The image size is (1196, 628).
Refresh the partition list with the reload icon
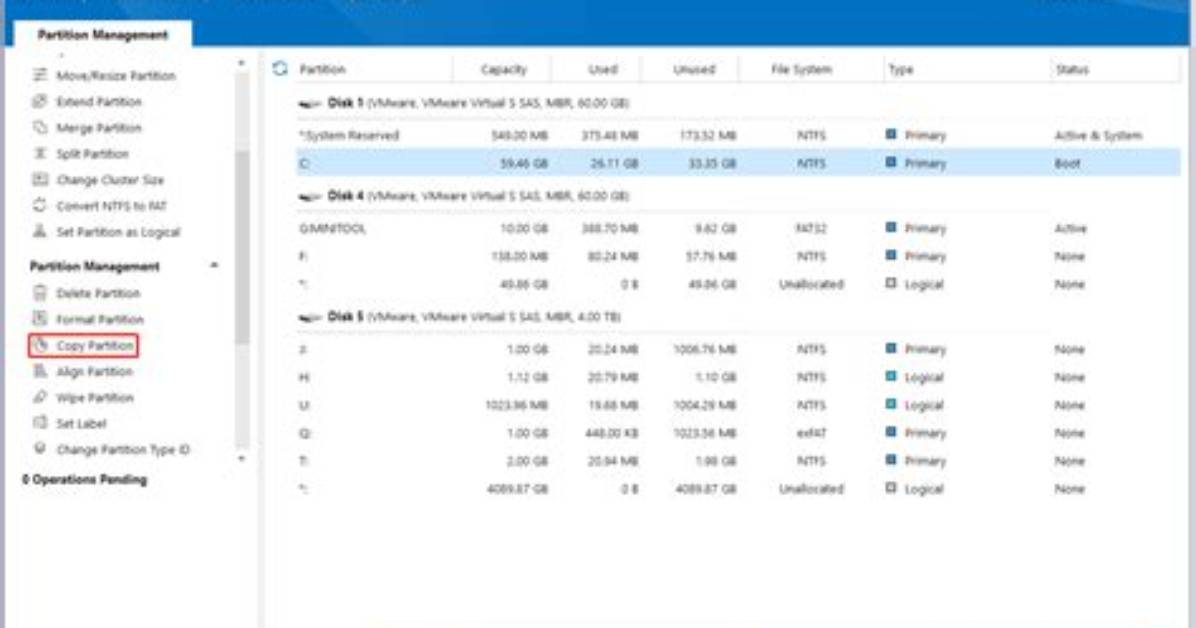[x=280, y=69]
